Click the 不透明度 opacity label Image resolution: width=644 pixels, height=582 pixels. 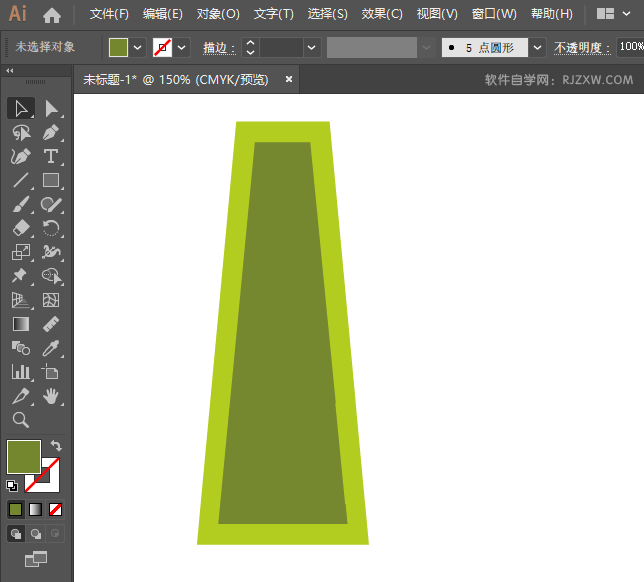tap(582, 47)
